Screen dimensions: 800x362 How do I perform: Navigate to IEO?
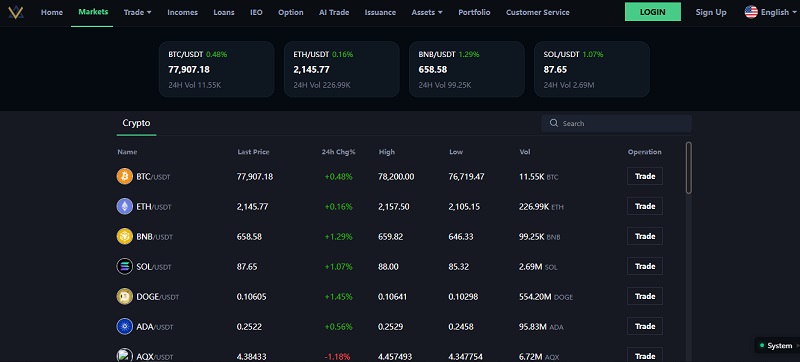point(257,12)
